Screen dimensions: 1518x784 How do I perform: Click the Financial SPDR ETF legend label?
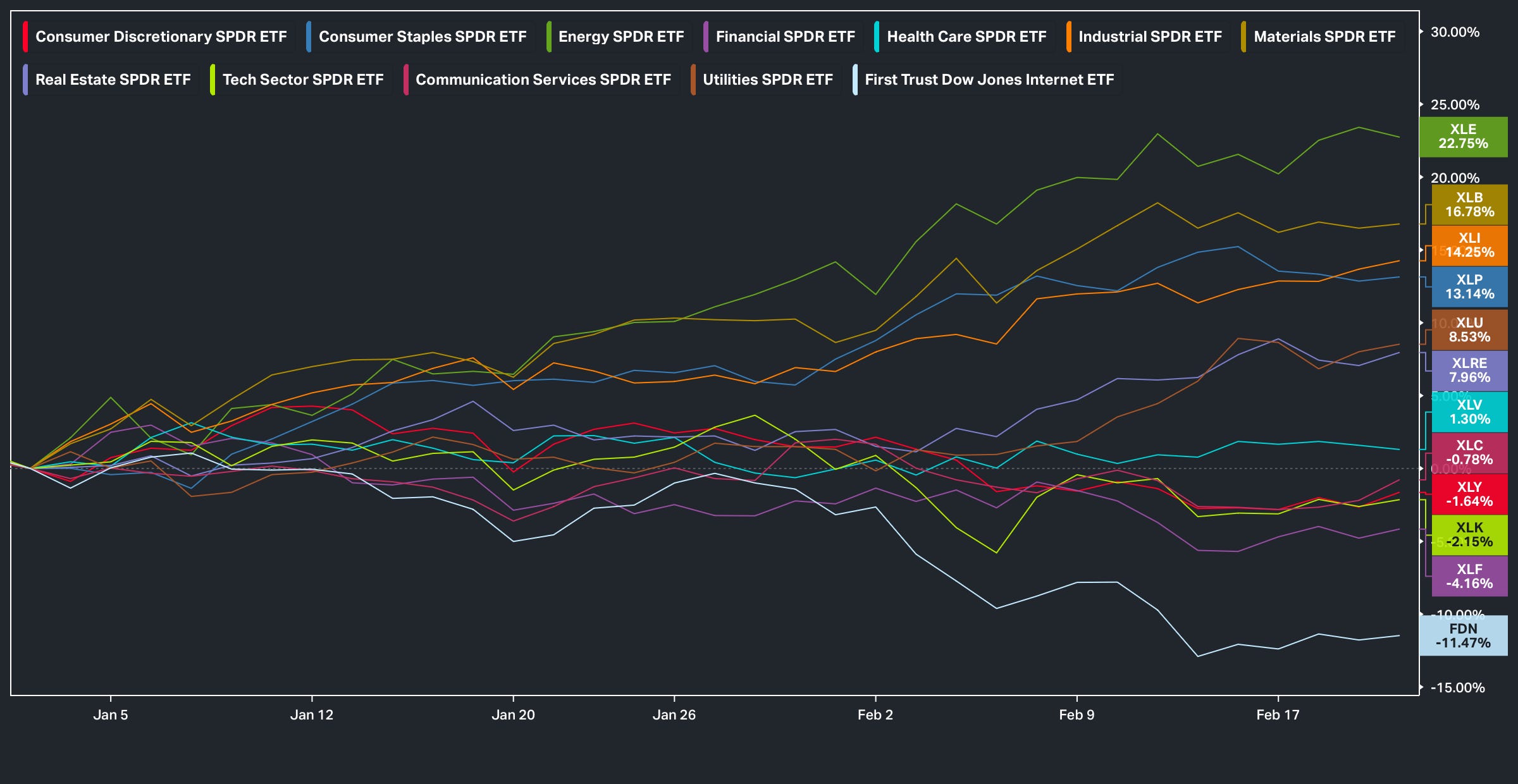(785, 37)
